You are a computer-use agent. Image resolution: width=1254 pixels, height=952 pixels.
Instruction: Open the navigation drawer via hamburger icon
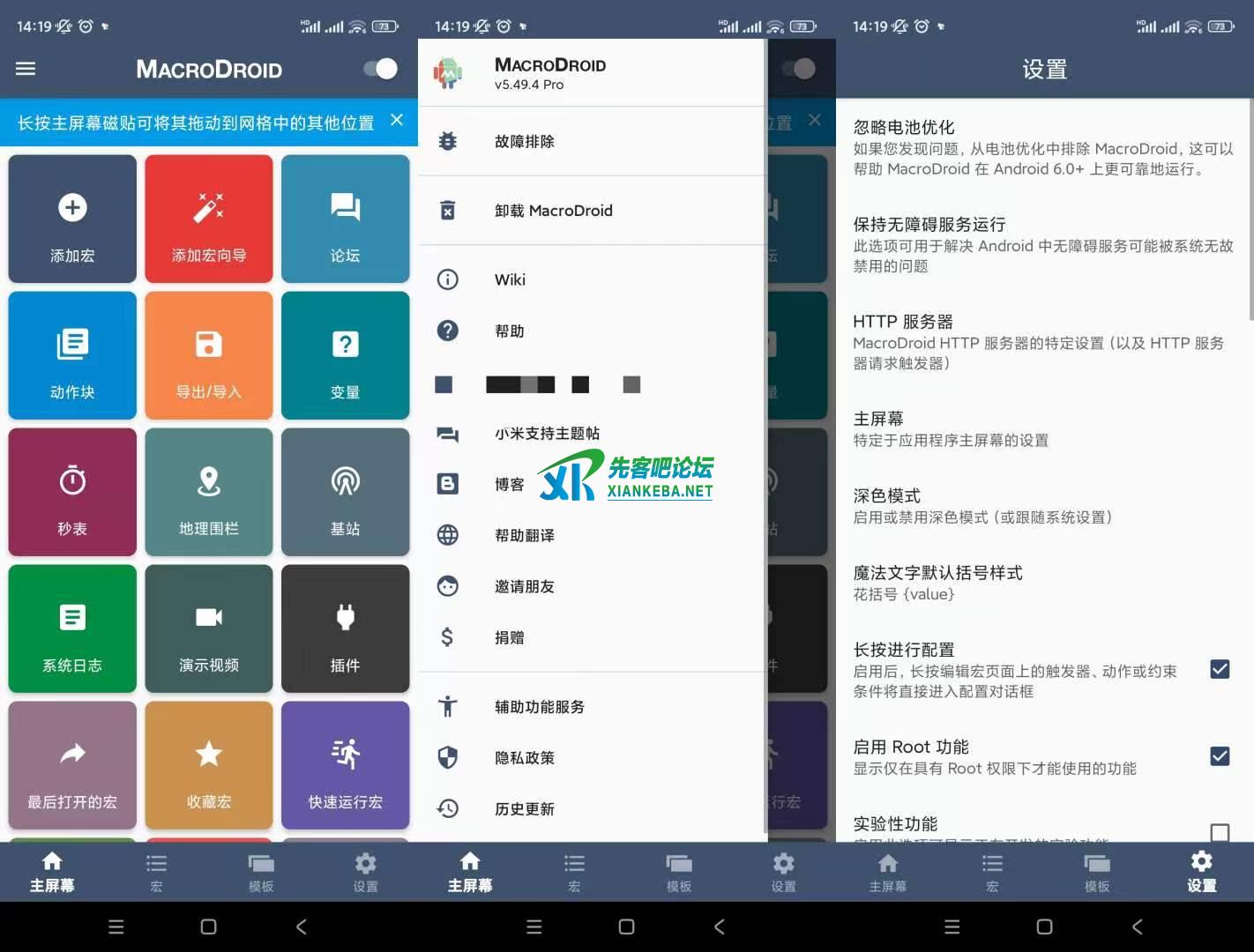(x=25, y=69)
